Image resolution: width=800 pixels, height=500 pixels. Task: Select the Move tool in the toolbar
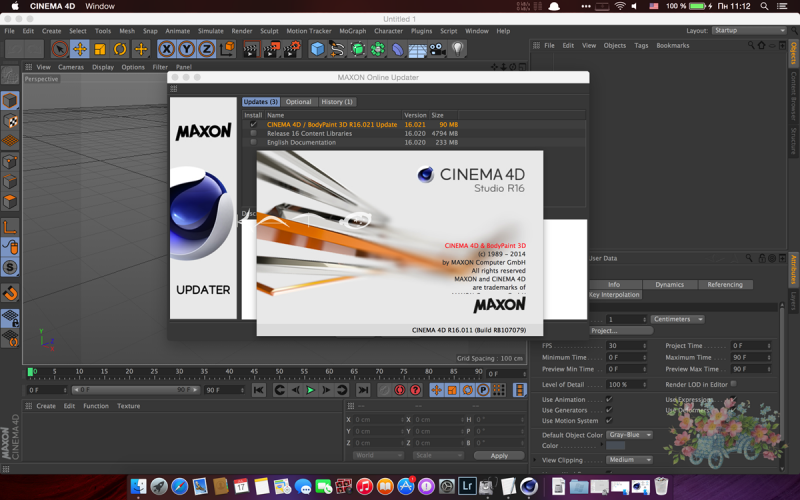click(80, 48)
